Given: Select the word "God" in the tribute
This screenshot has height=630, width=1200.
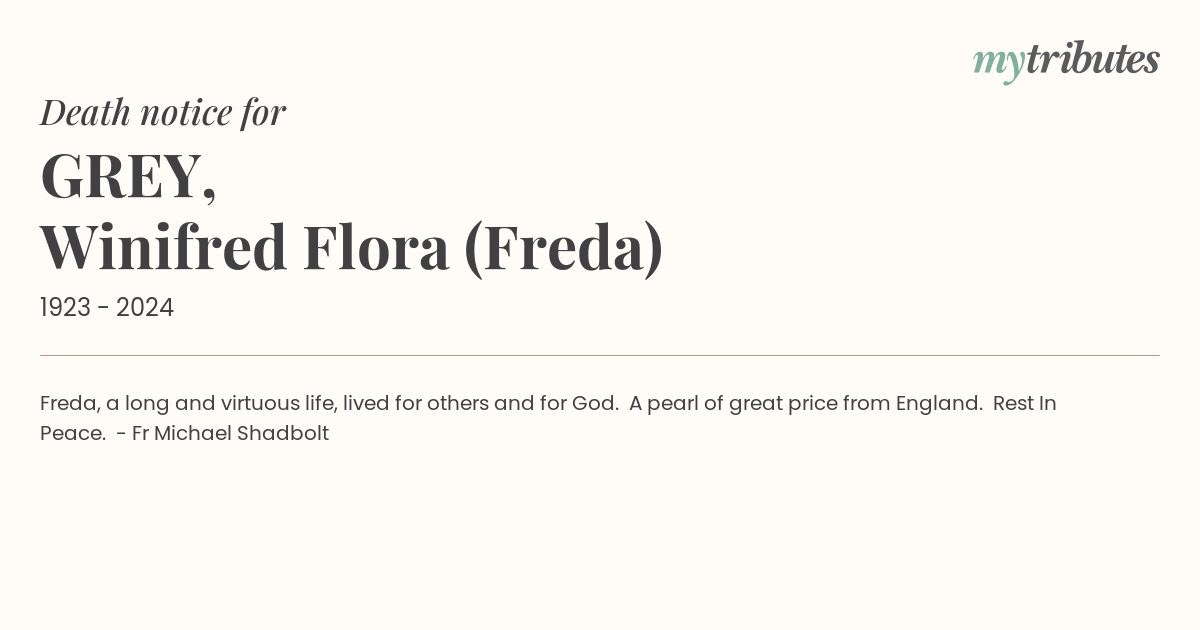Looking at the screenshot, I should tap(592, 404).
